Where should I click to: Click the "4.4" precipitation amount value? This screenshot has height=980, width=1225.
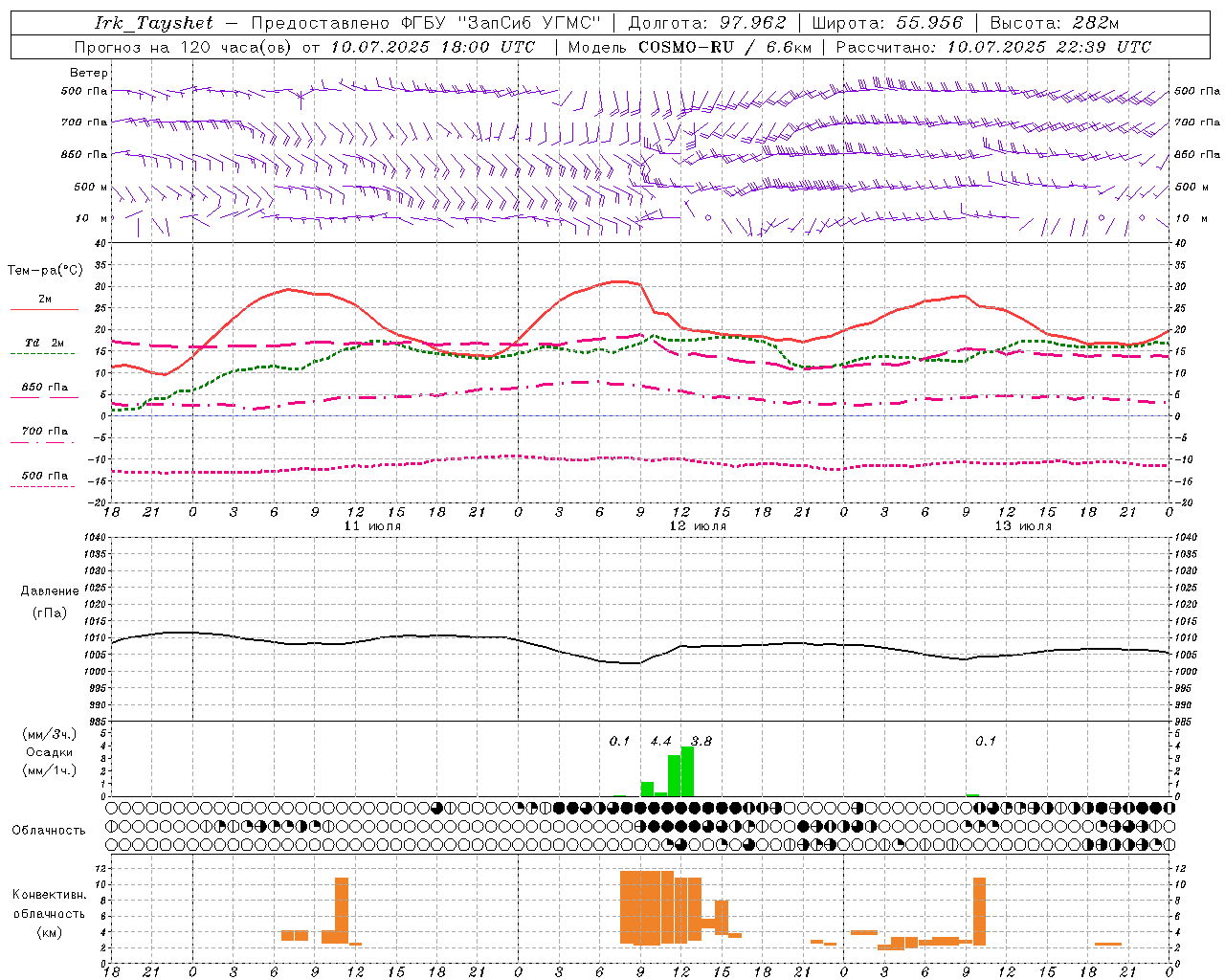coord(660,741)
